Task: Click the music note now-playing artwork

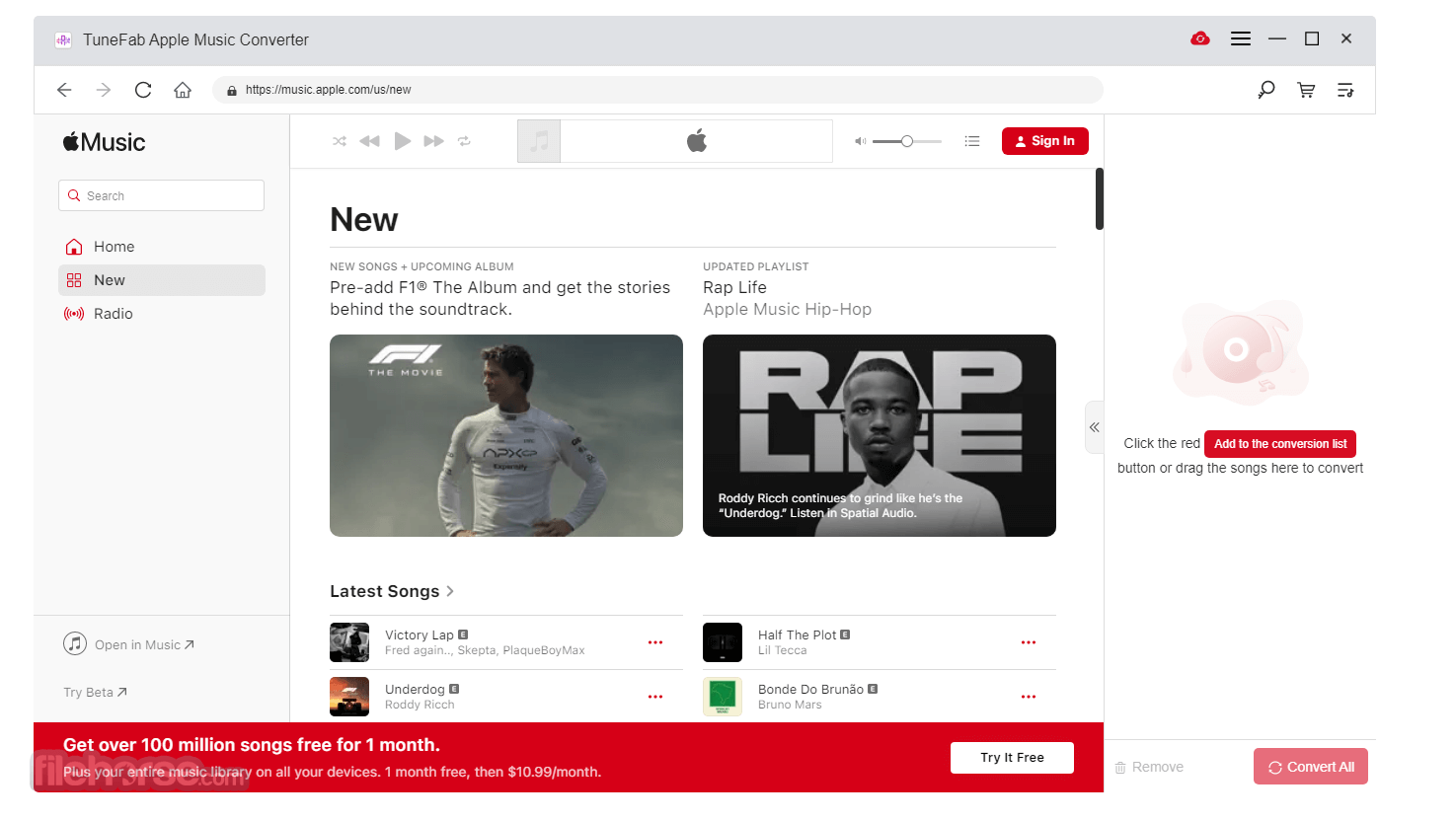Action: pyautogui.click(x=539, y=141)
